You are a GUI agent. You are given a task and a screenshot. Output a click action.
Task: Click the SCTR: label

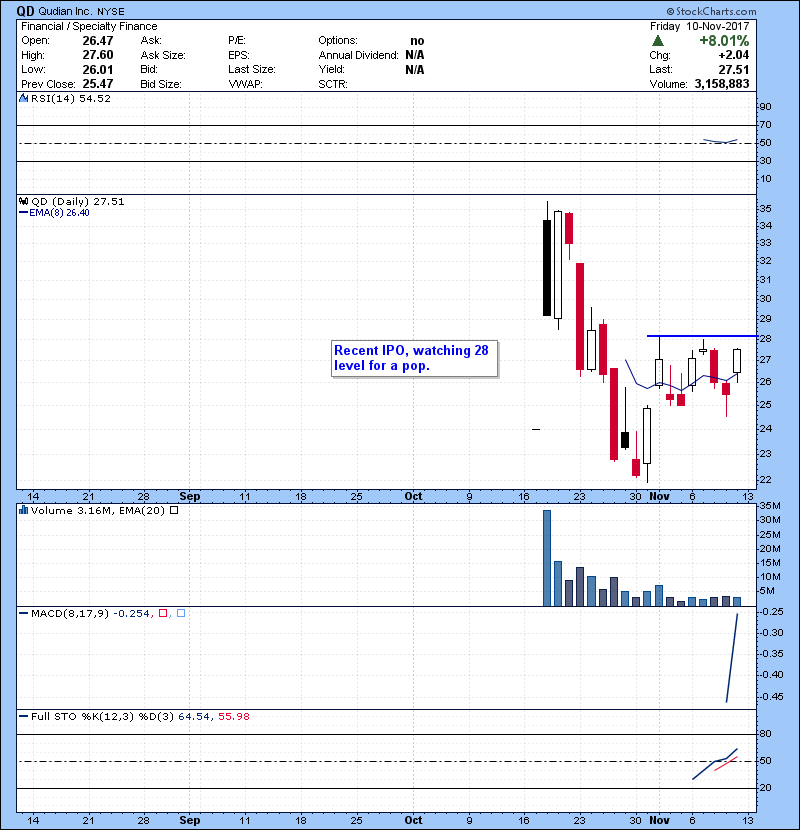tap(332, 84)
